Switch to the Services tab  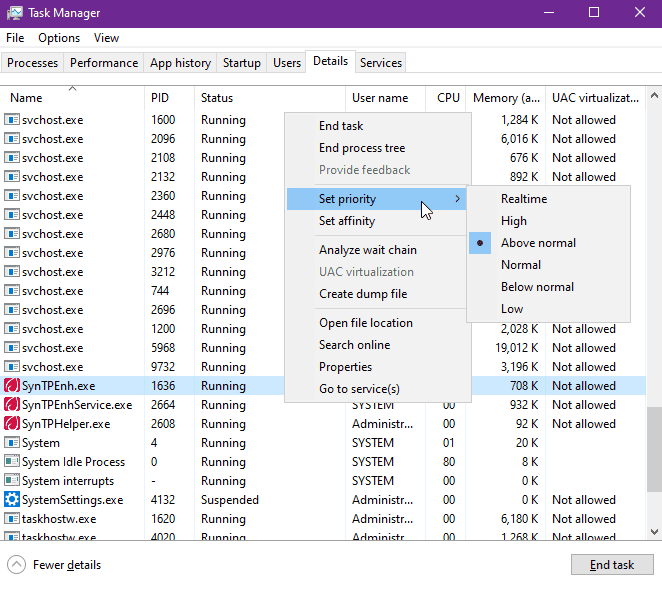coord(381,62)
